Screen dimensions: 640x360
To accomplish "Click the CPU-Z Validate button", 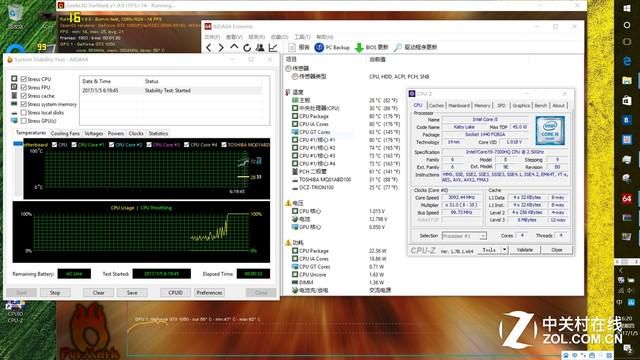I will [524, 250].
